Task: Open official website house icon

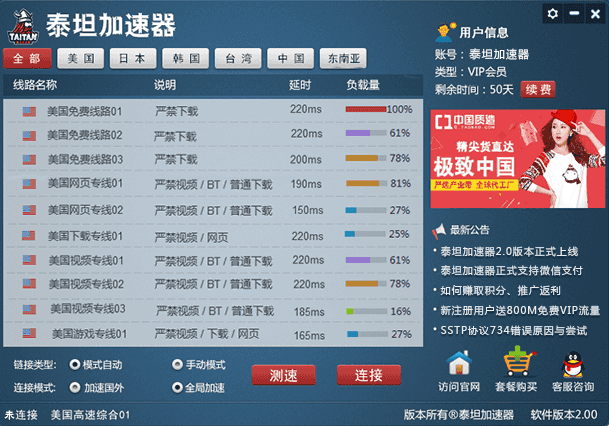Action: [459, 363]
